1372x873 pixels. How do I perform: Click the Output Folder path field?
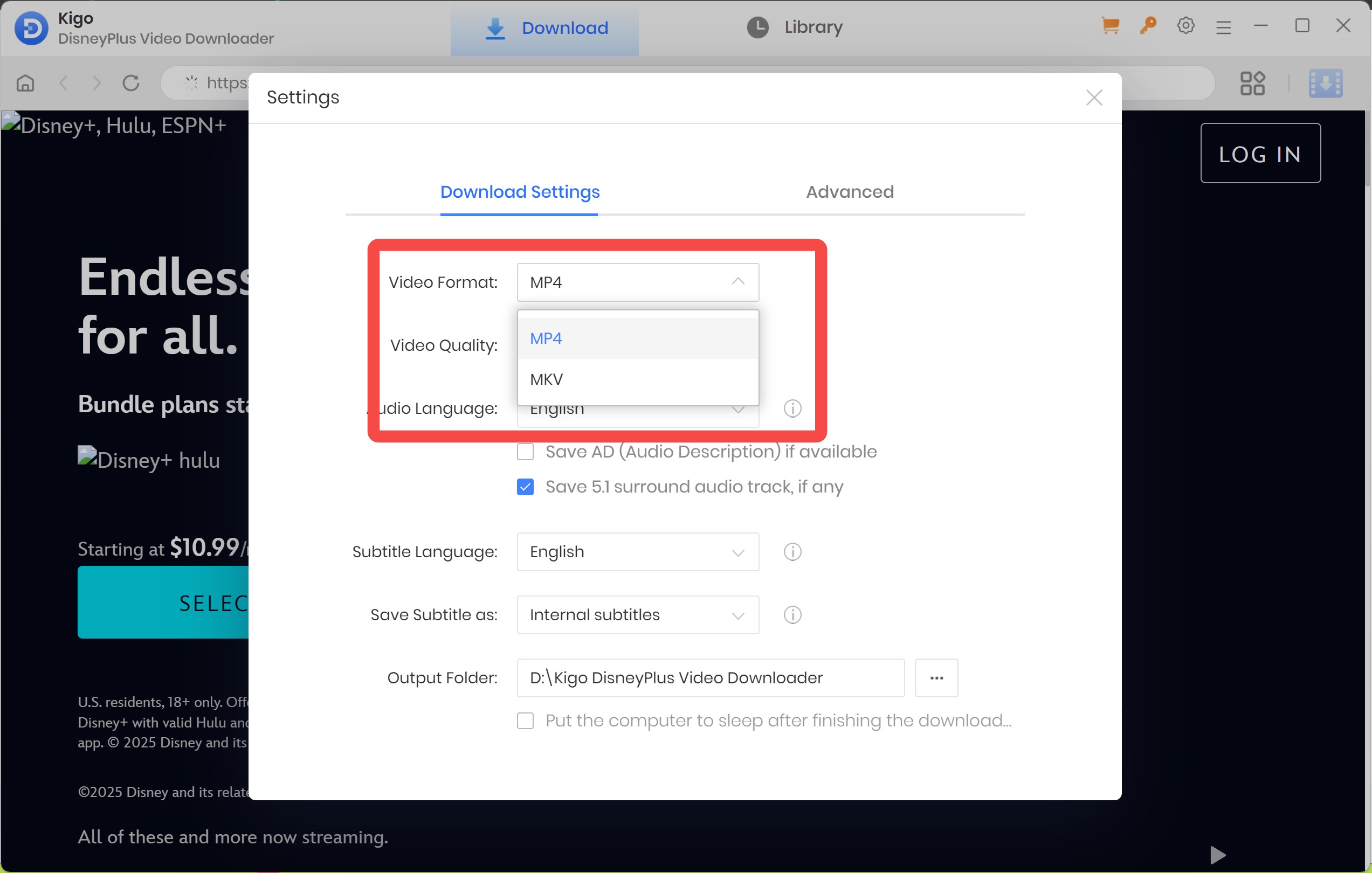[711, 678]
